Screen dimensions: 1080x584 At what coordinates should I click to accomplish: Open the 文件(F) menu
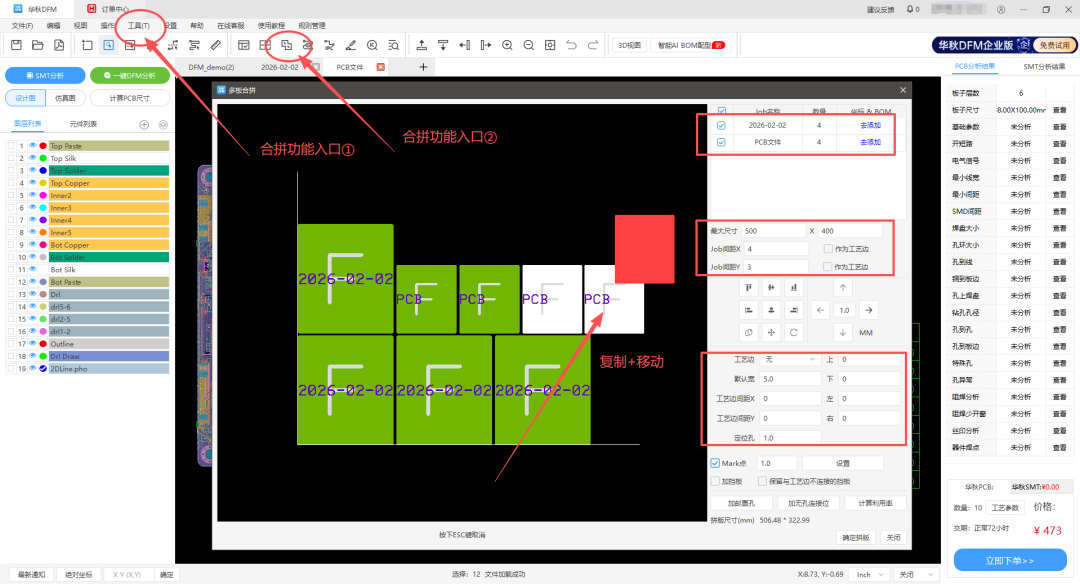[x=22, y=25]
